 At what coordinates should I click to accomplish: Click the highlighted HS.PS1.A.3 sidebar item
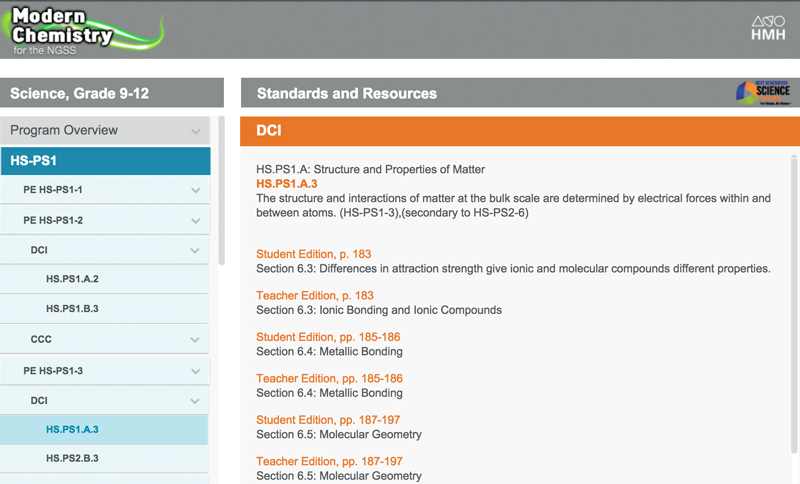point(72,429)
